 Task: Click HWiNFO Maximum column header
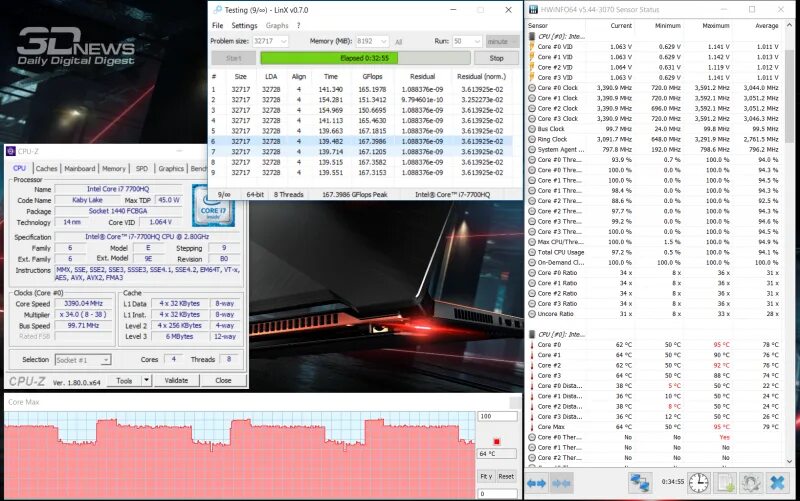tap(715, 26)
